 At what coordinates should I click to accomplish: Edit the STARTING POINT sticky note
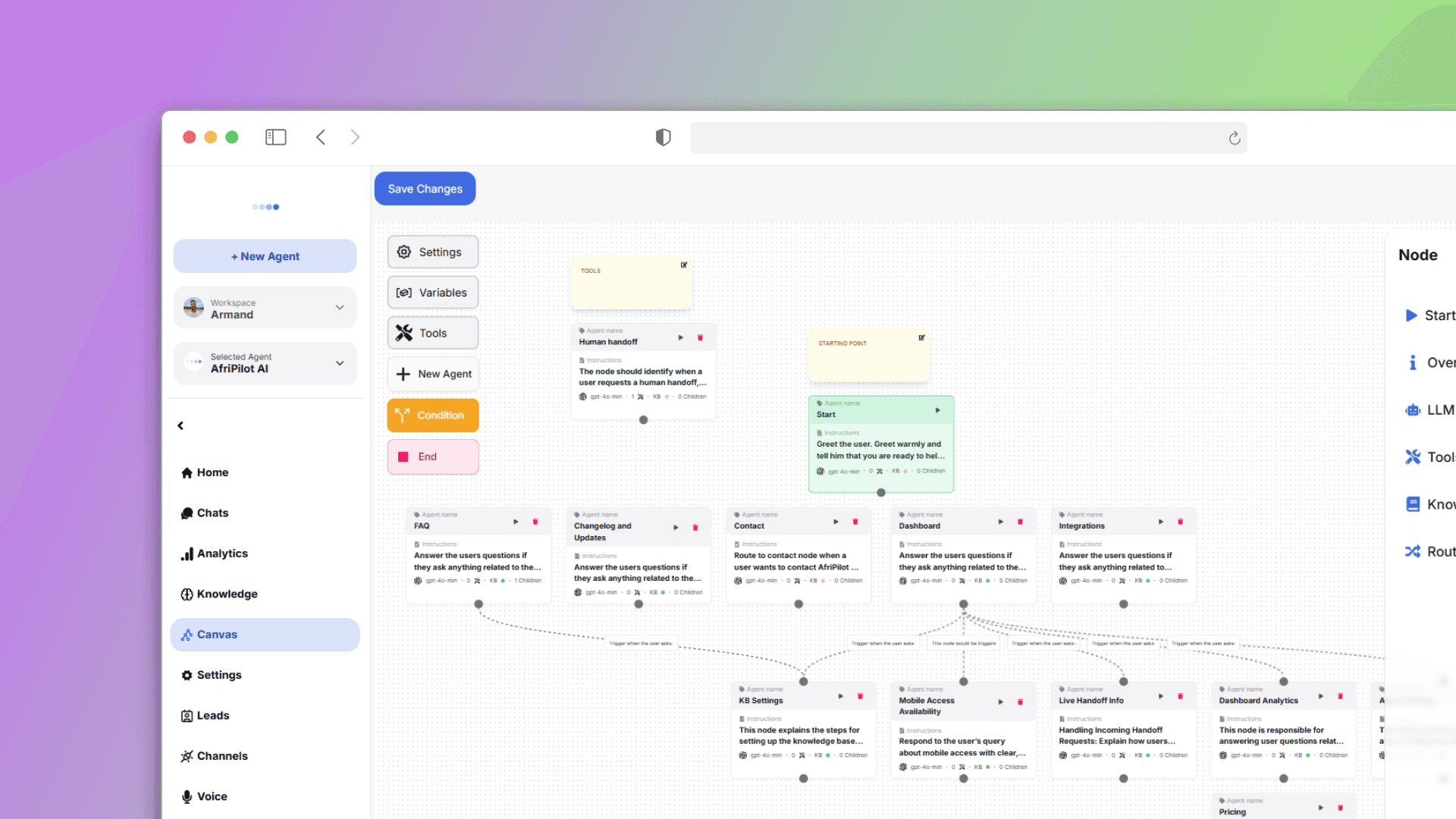pos(921,337)
